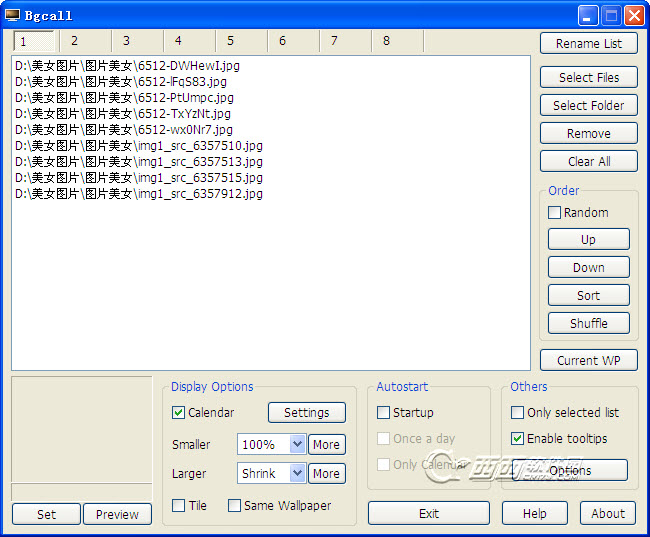Remove the selected wallpaper entry
Screen dimensions: 650x537
coord(589,134)
